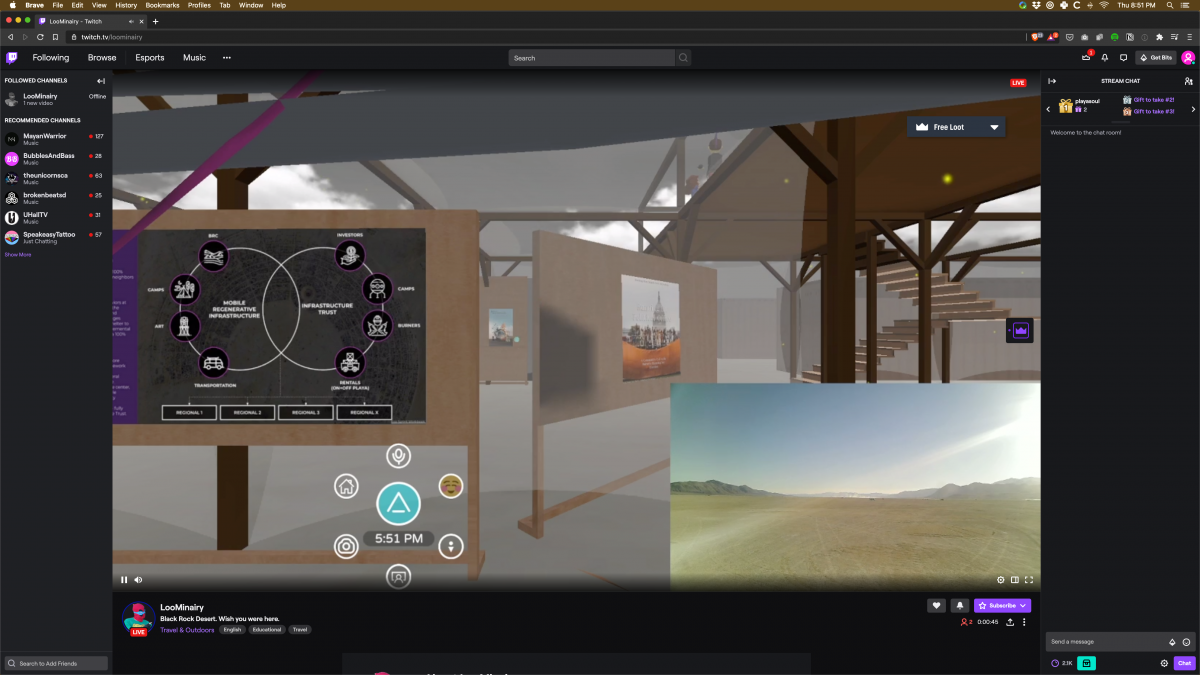The width and height of the screenshot is (1200, 675).
Task: Click the home icon in the VR menu
Action: [x=346, y=487]
